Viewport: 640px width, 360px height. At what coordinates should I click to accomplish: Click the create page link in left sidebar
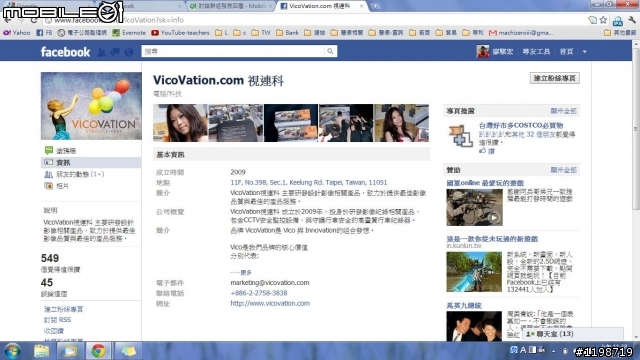[x=63, y=309]
